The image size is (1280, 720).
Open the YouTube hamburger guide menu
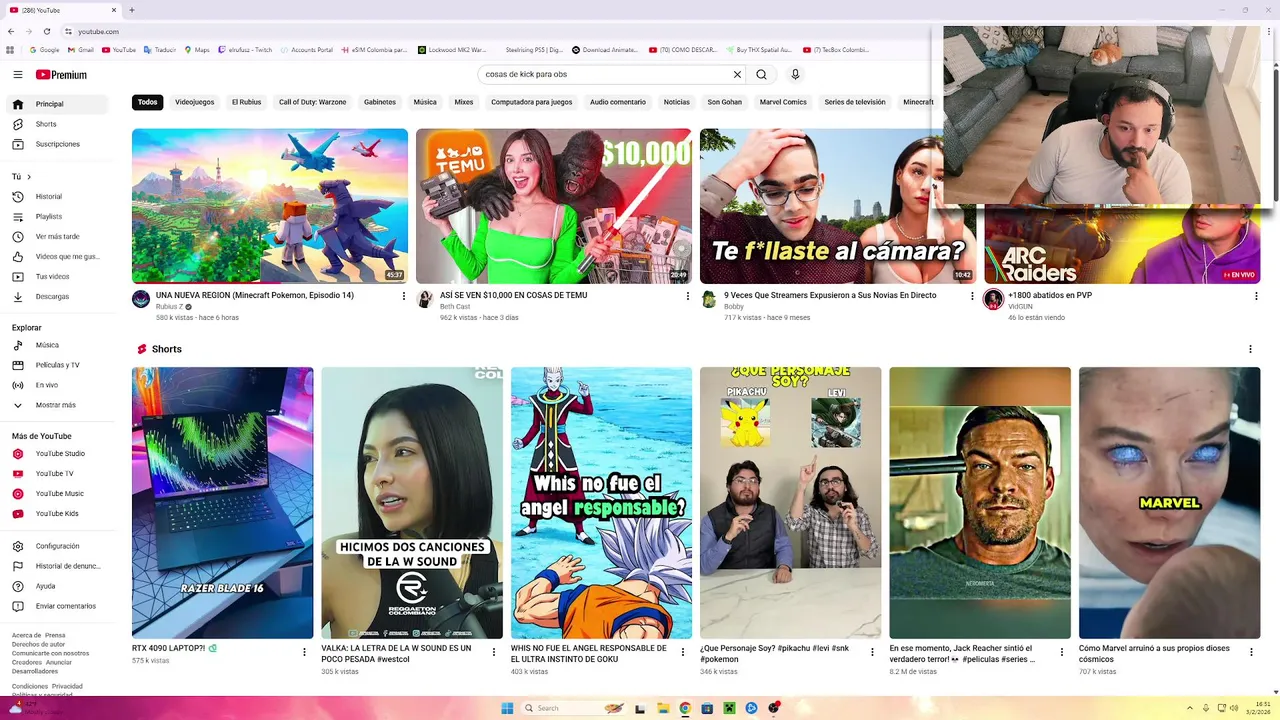18,75
